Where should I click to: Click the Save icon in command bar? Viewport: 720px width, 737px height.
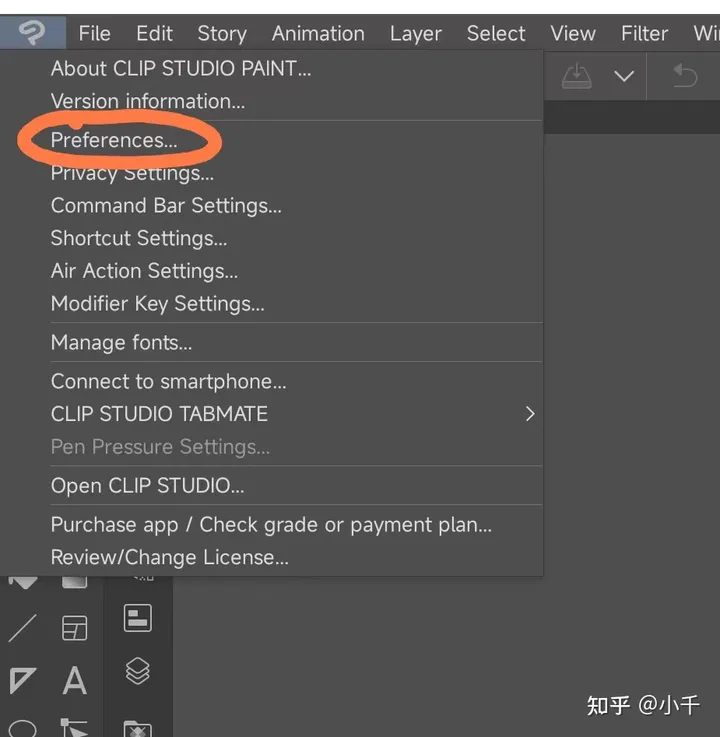[578, 76]
